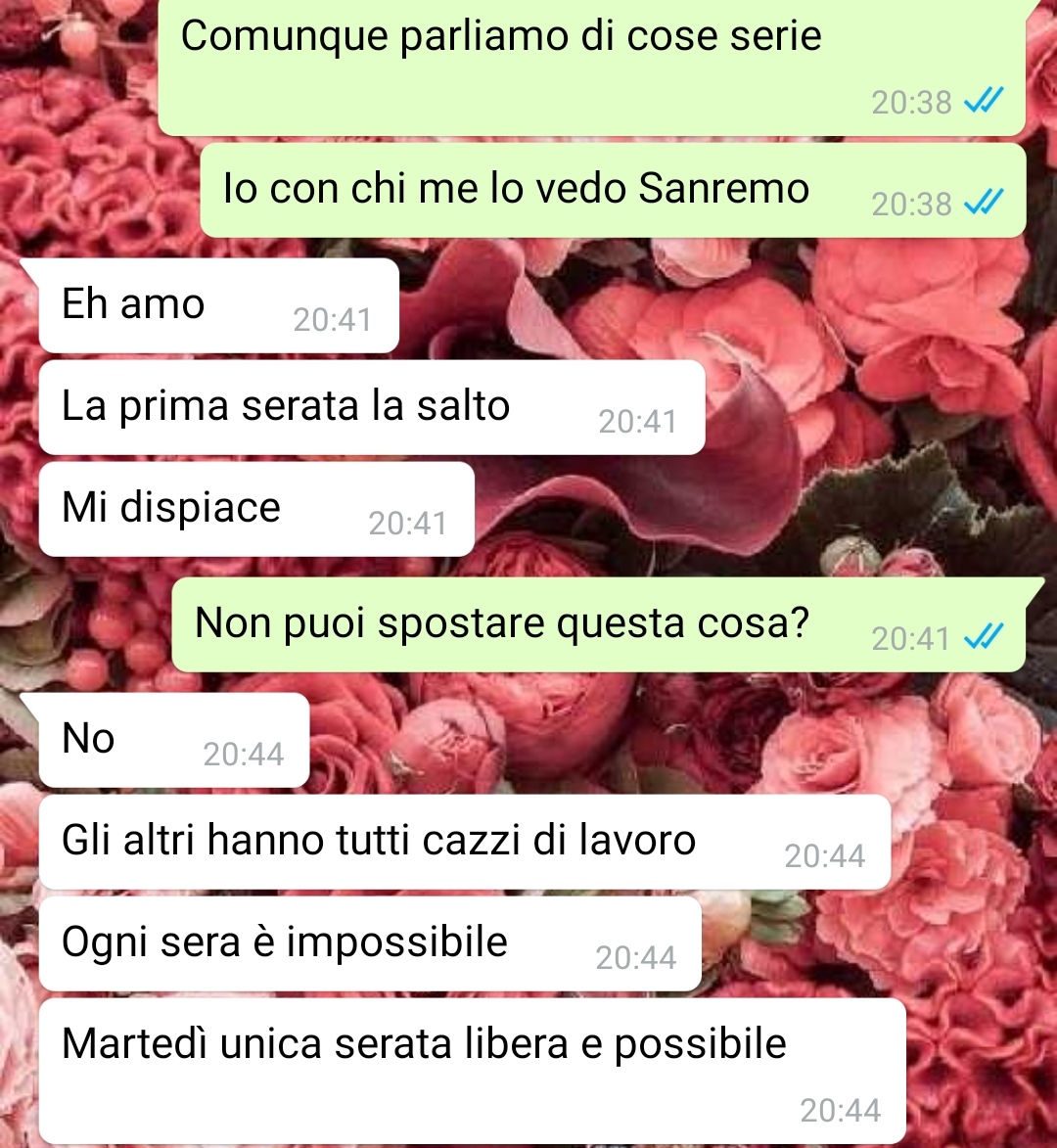Select 'Io con chi me lo vedo Sanremo' bubble
Screen dimensions: 1057x1148
coord(613,190)
